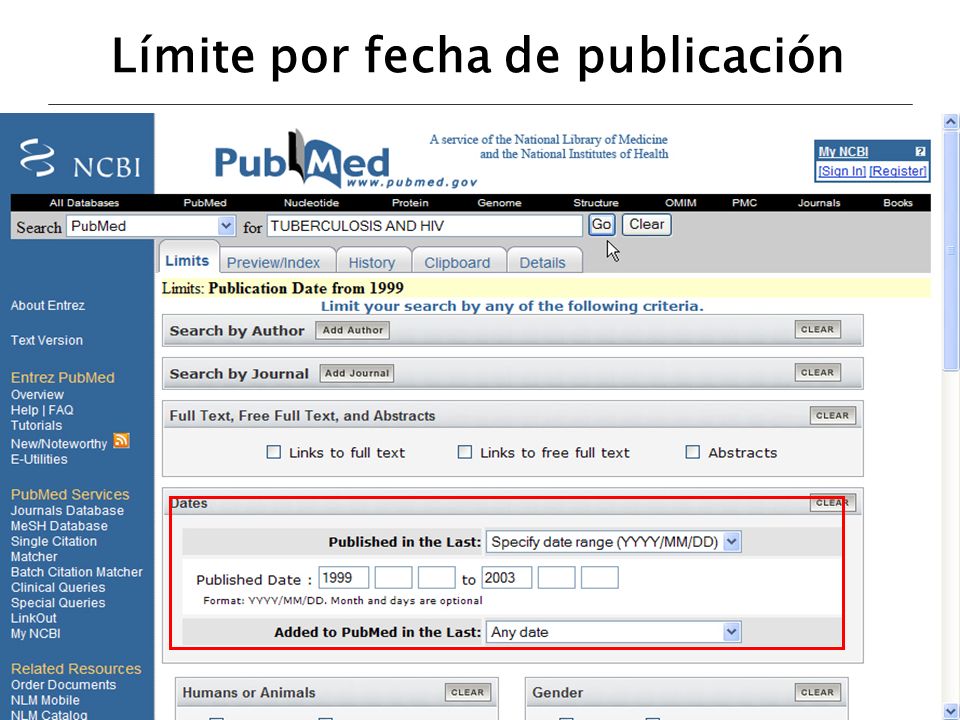Click the Go search button
This screenshot has width=960, height=720.
click(x=601, y=225)
